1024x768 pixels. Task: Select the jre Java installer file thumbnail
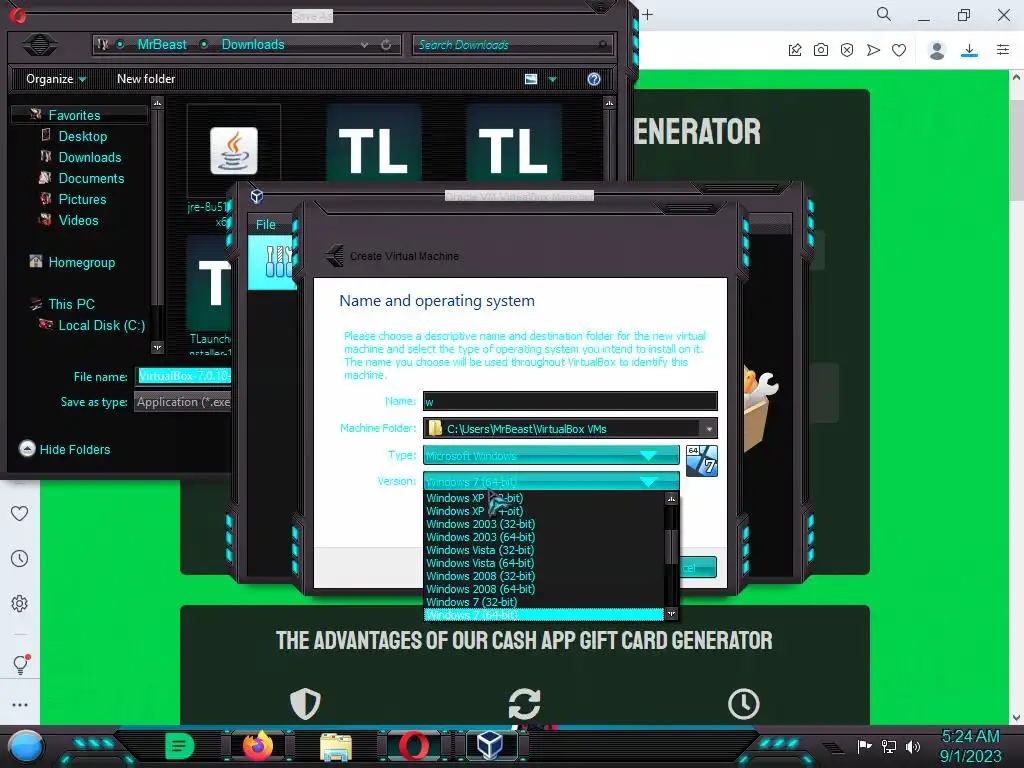233,150
